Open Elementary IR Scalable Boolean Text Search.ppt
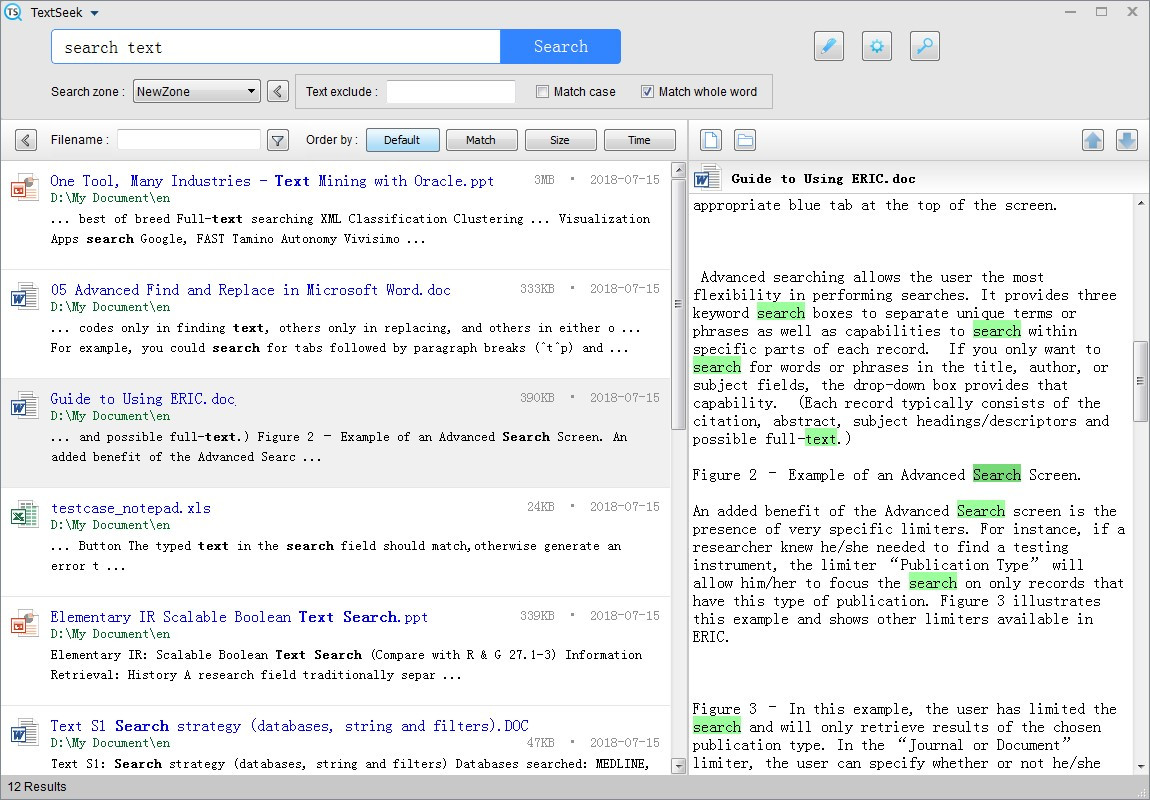This screenshot has height=800, width=1150. [239, 617]
